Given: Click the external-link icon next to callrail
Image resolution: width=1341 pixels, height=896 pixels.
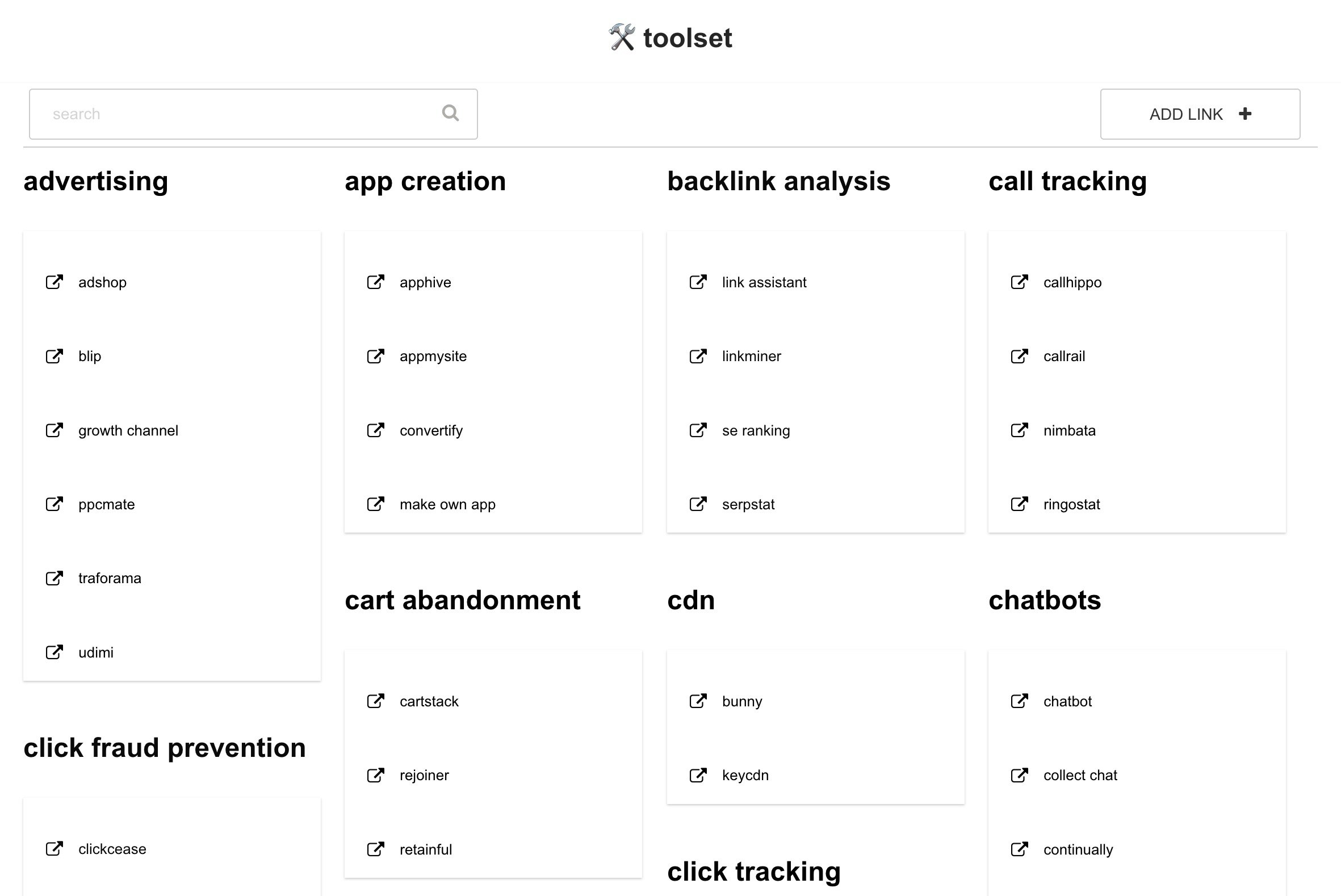Looking at the screenshot, I should click(1019, 356).
